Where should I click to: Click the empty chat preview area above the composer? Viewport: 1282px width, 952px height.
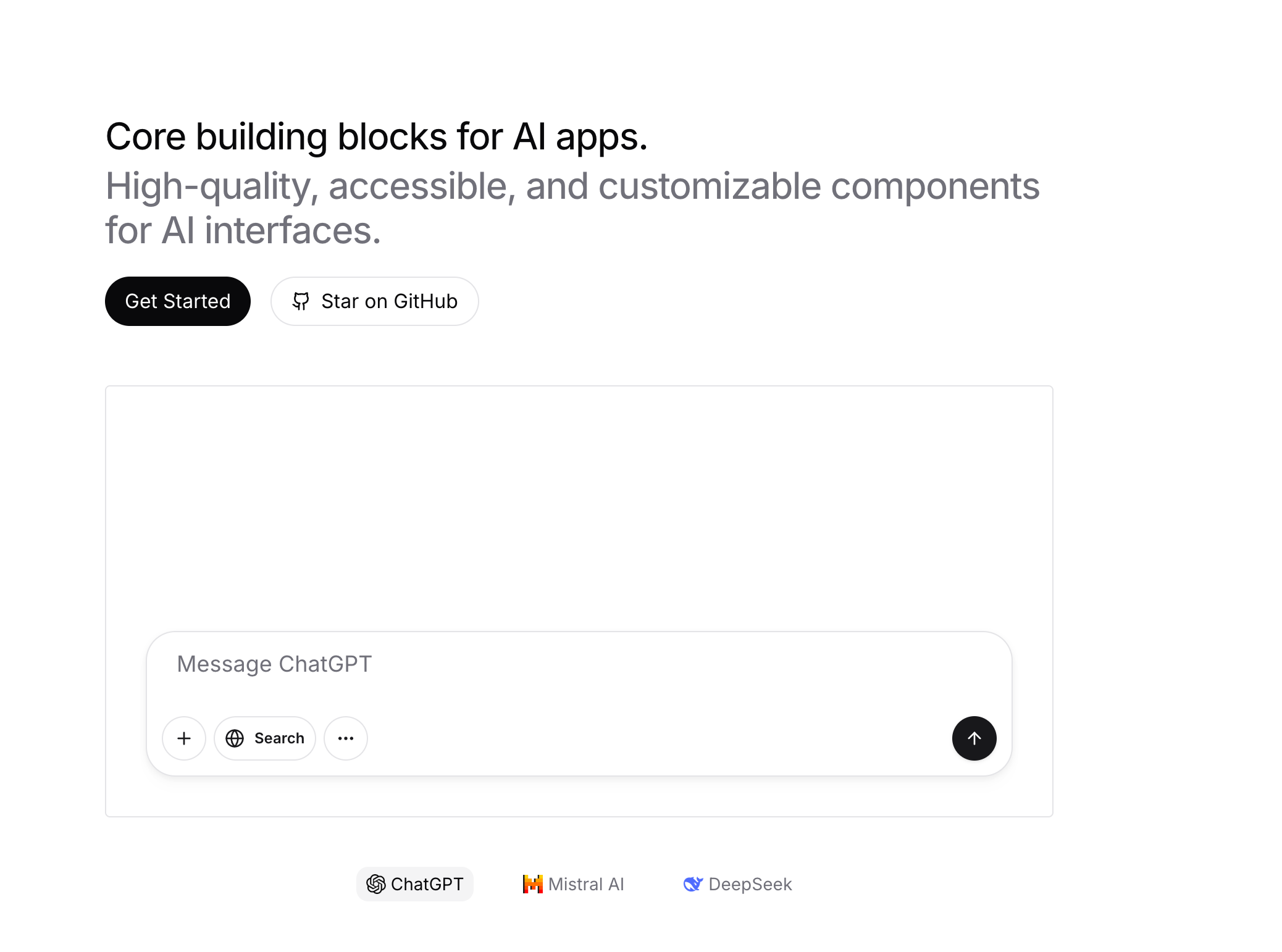579,506
